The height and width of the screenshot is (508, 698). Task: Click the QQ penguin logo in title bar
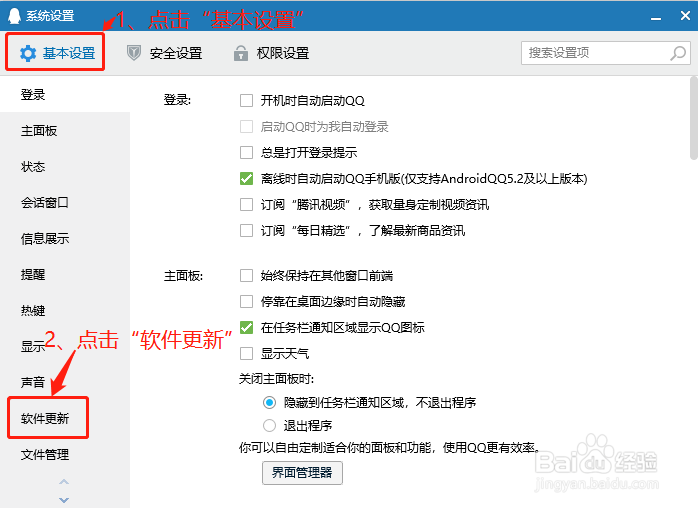point(14,16)
